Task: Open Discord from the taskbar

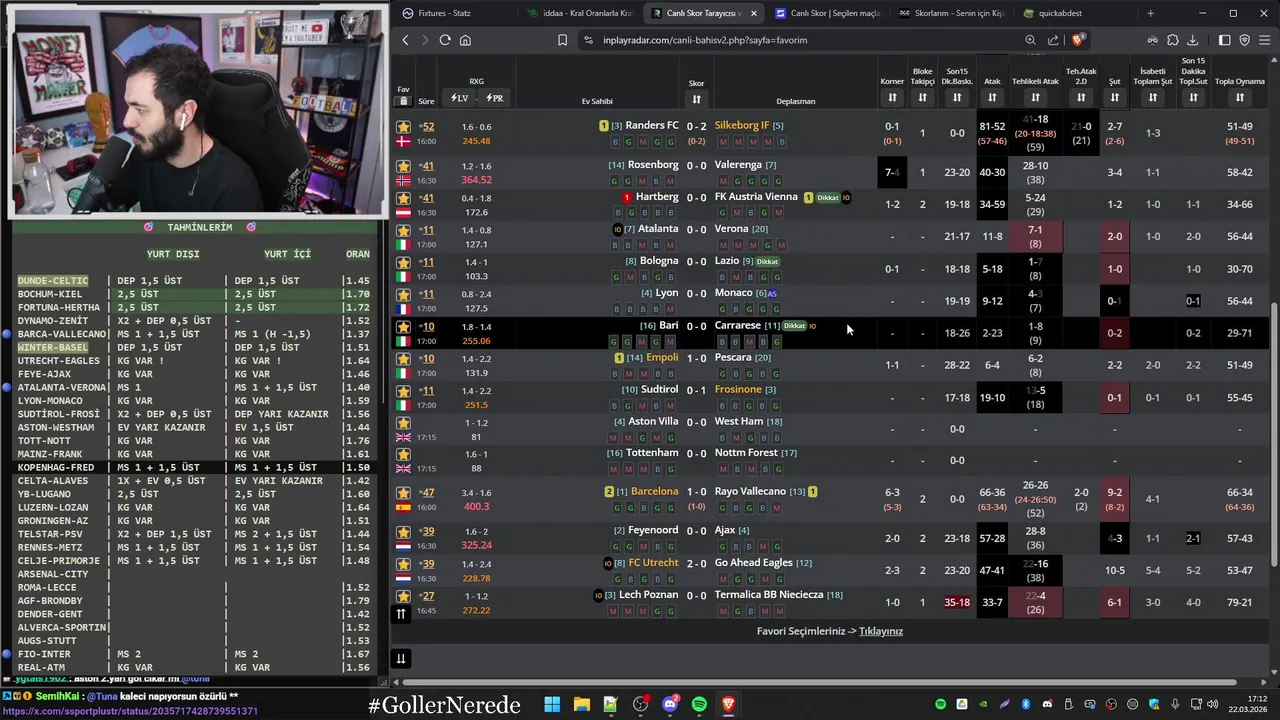Action: pyautogui.click(x=670, y=704)
